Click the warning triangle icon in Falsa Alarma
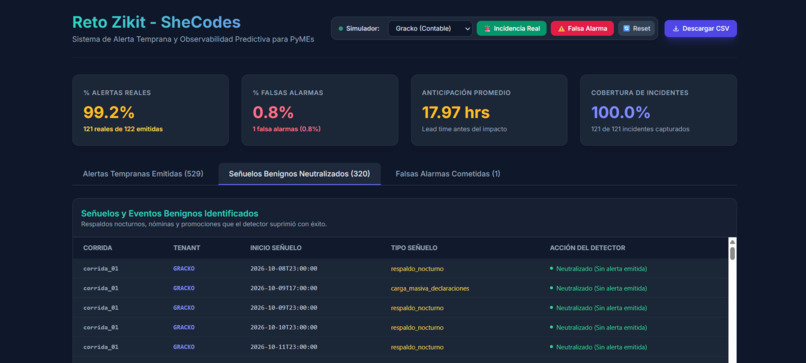The image size is (806, 363). coord(561,29)
